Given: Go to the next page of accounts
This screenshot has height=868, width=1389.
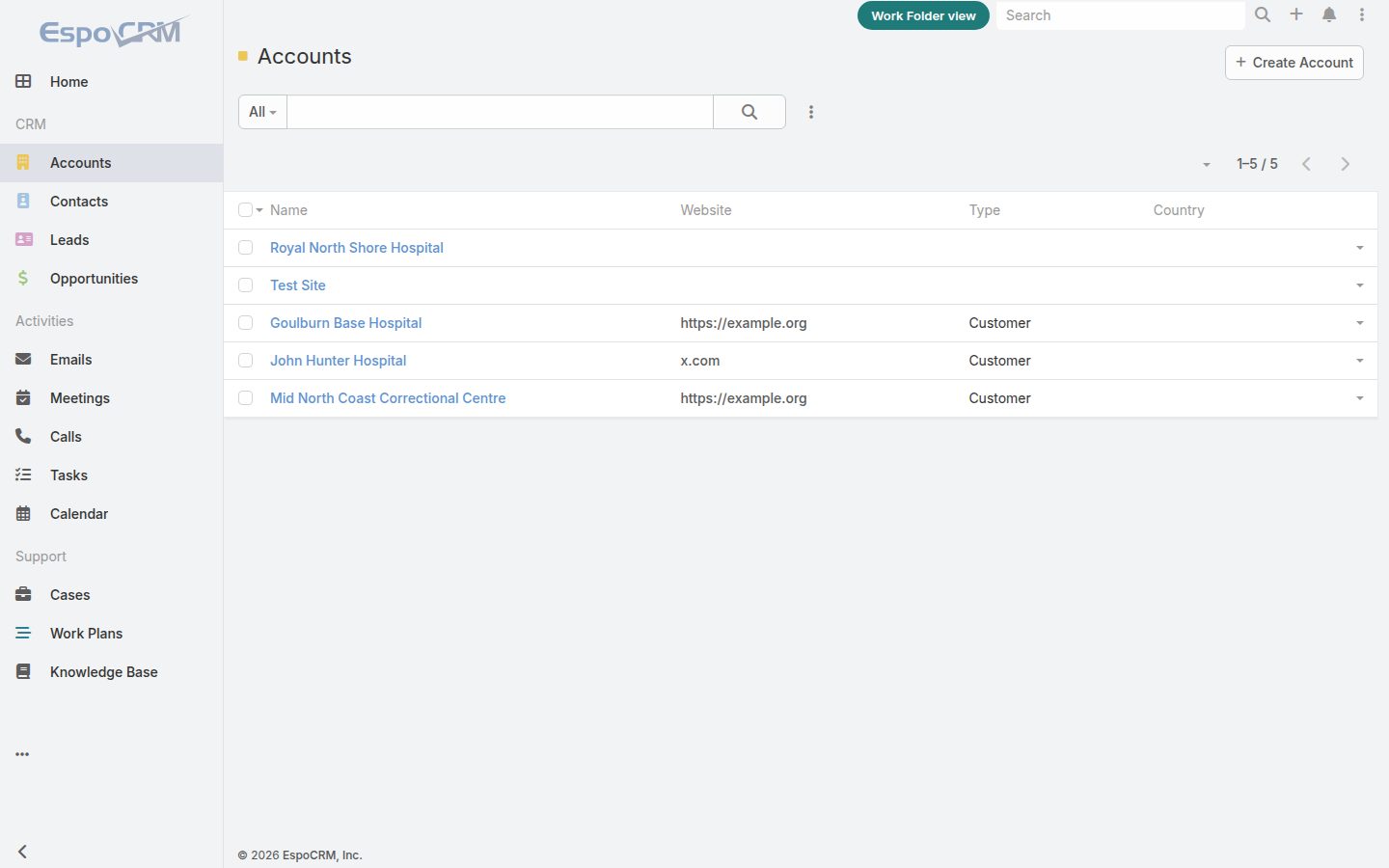Looking at the screenshot, I should (1346, 164).
